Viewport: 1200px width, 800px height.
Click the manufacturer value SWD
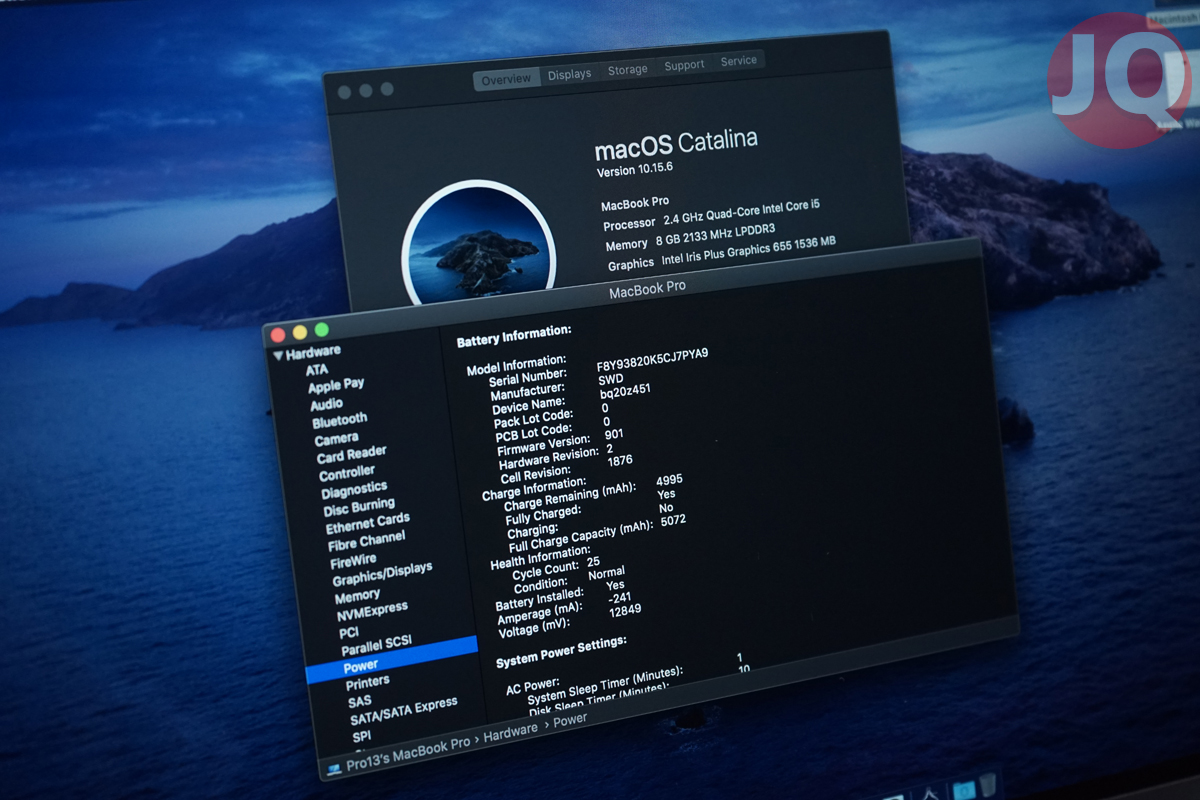click(x=610, y=381)
